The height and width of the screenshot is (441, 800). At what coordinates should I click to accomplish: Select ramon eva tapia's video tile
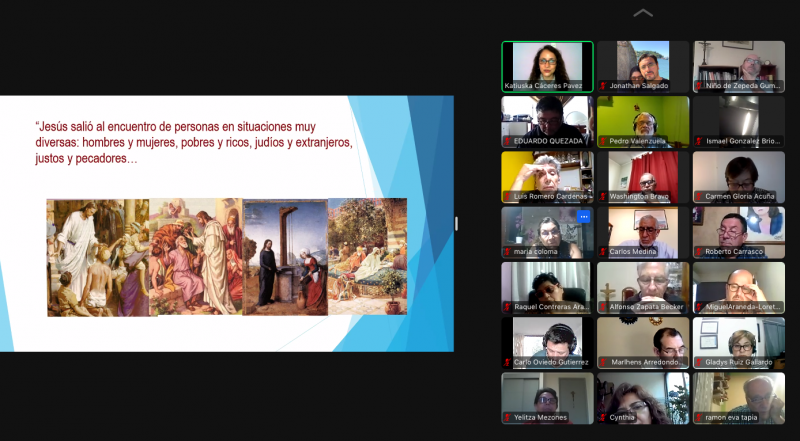pyautogui.click(x=739, y=398)
